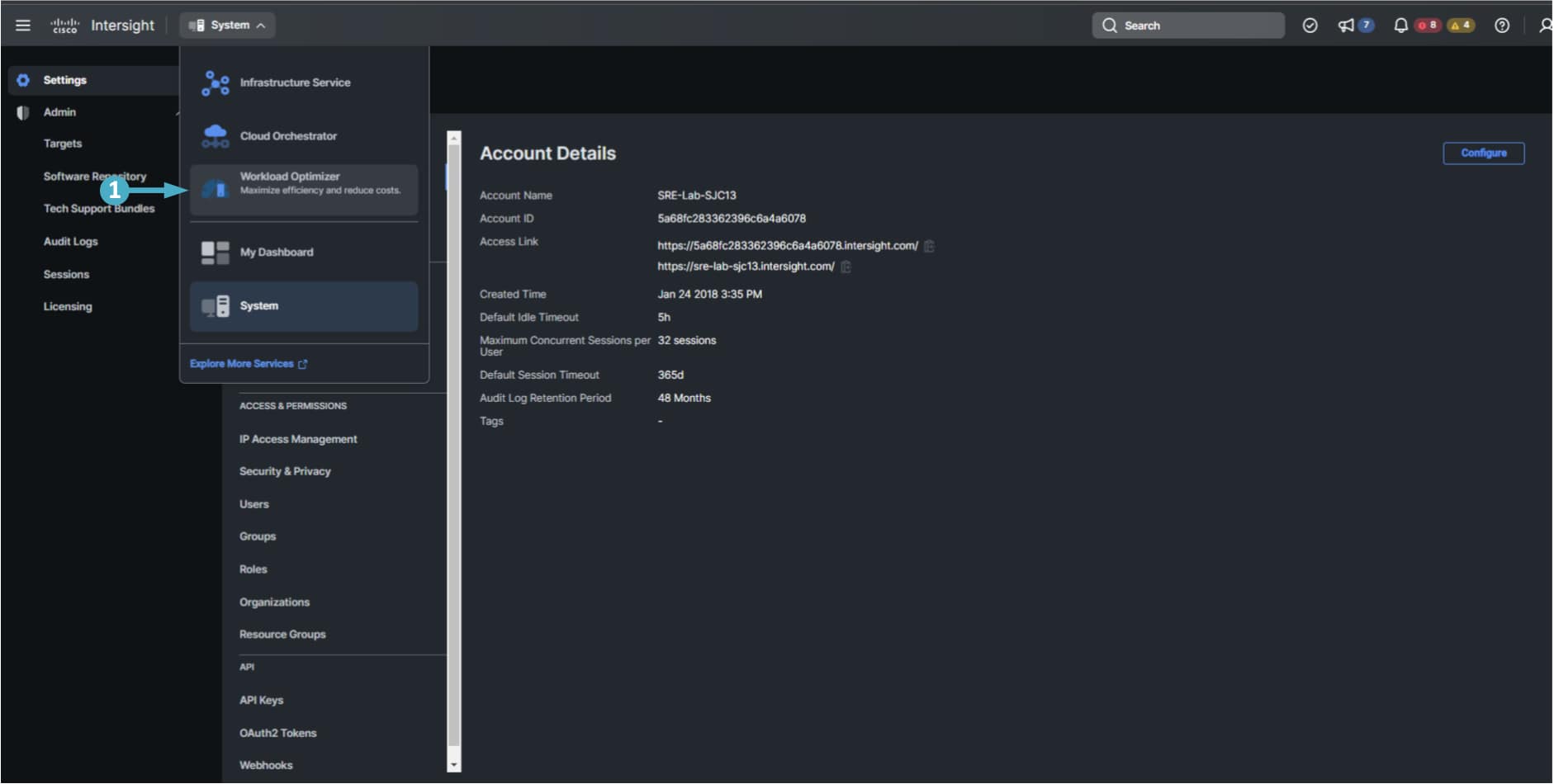The image size is (1554, 784).
Task: Go to API Keys settings
Action: tap(261, 701)
